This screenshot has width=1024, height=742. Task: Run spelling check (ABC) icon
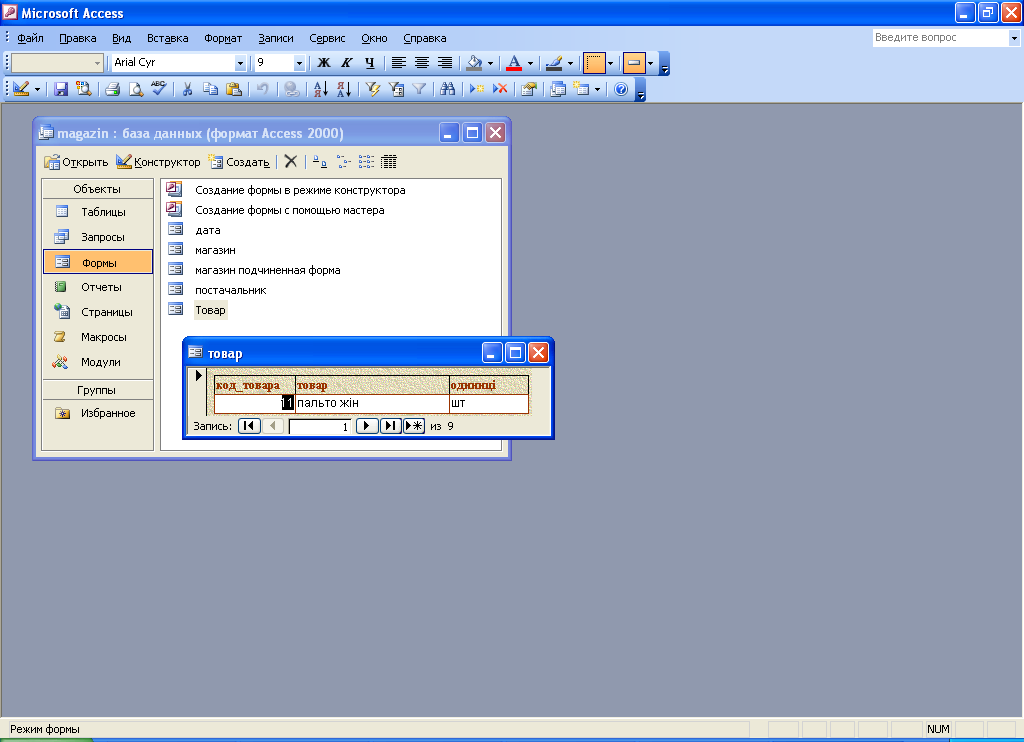(x=159, y=88)
